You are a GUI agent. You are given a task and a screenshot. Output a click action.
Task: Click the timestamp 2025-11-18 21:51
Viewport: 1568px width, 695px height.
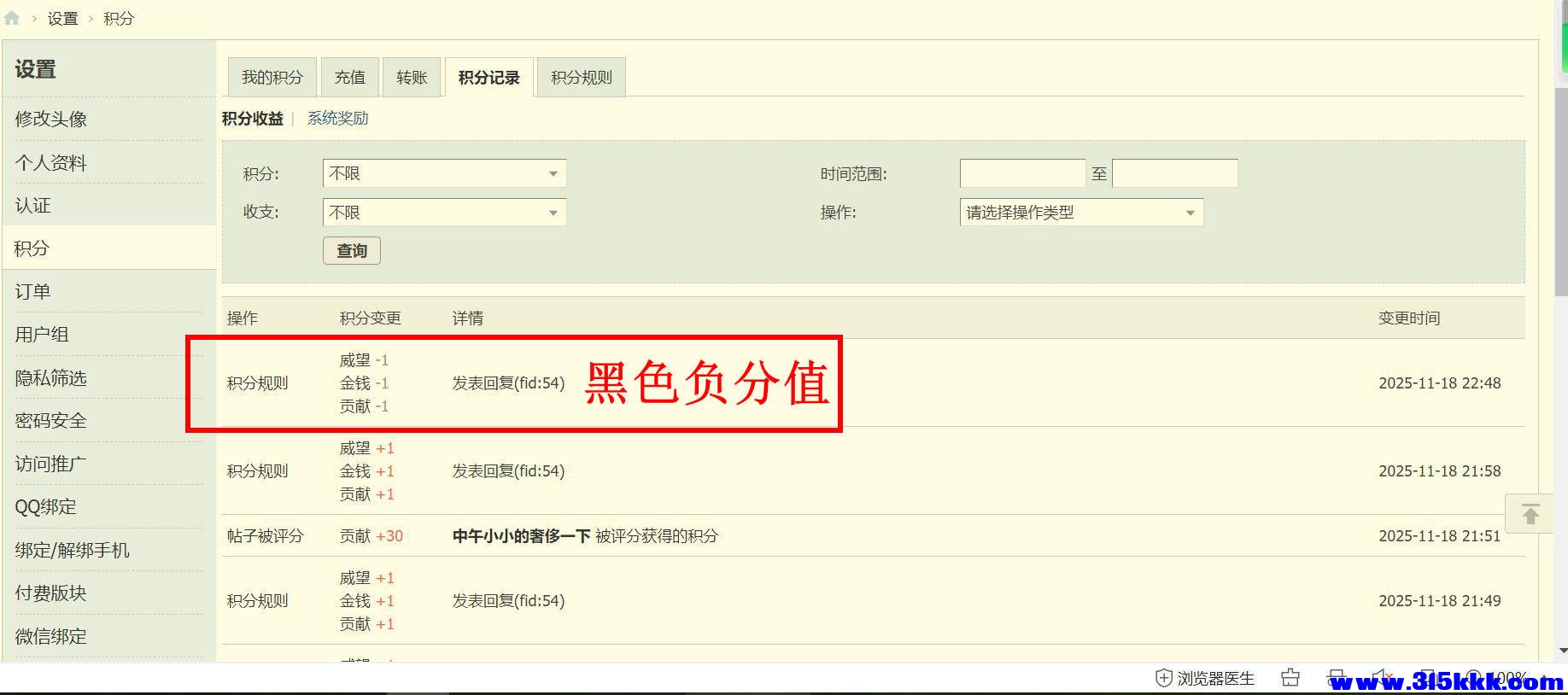coord(1439,535)
